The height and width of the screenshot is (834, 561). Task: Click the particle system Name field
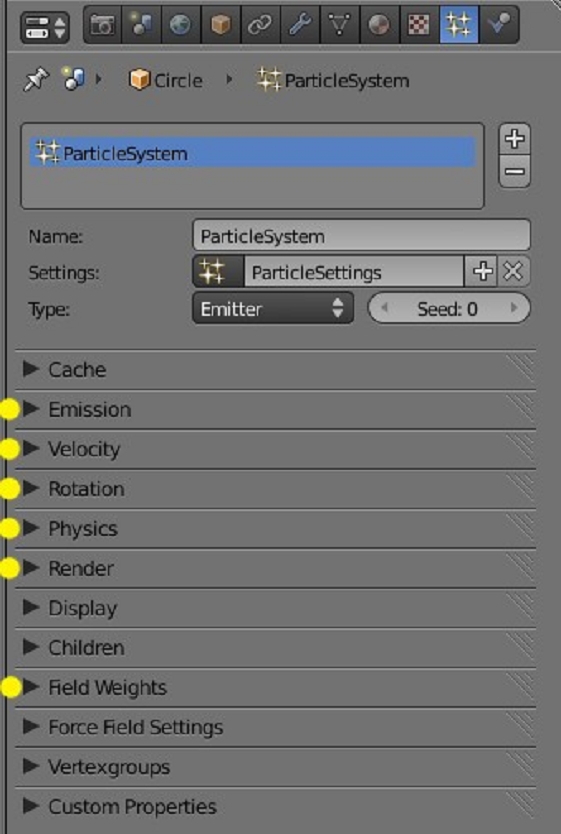pyautogui.click(x=361, y=236)
